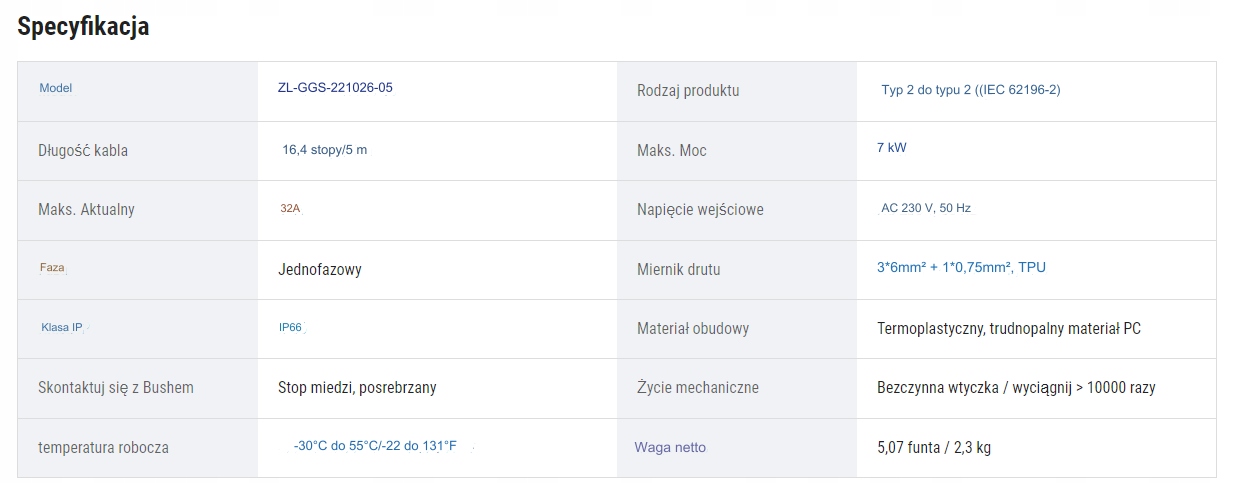Viewport: 1242px width, 483px height.
Task: Select the IP66 rating value
Action: tap(290, 327)
